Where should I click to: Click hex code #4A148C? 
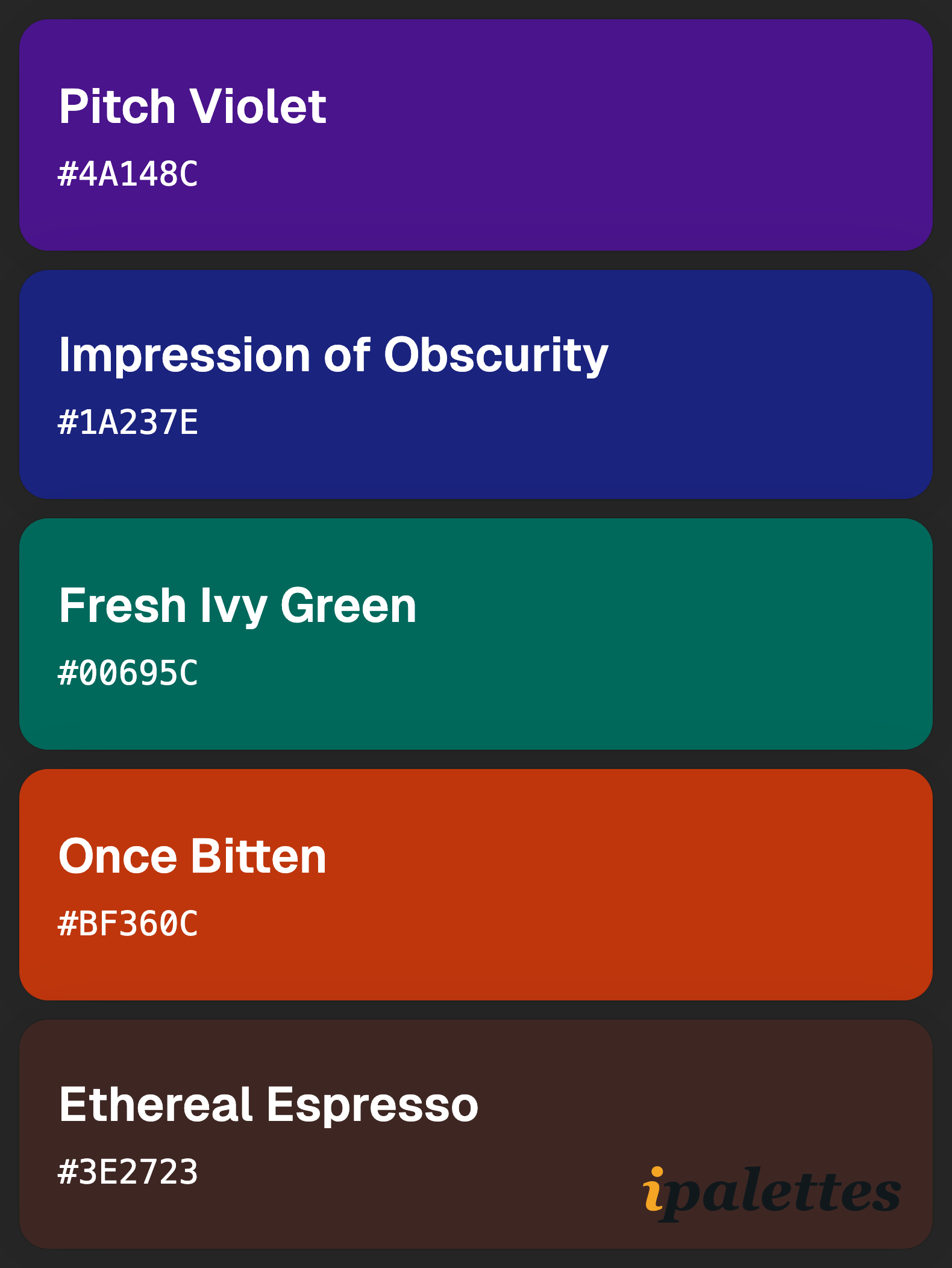pyautogui.click(x=128, y=175)
